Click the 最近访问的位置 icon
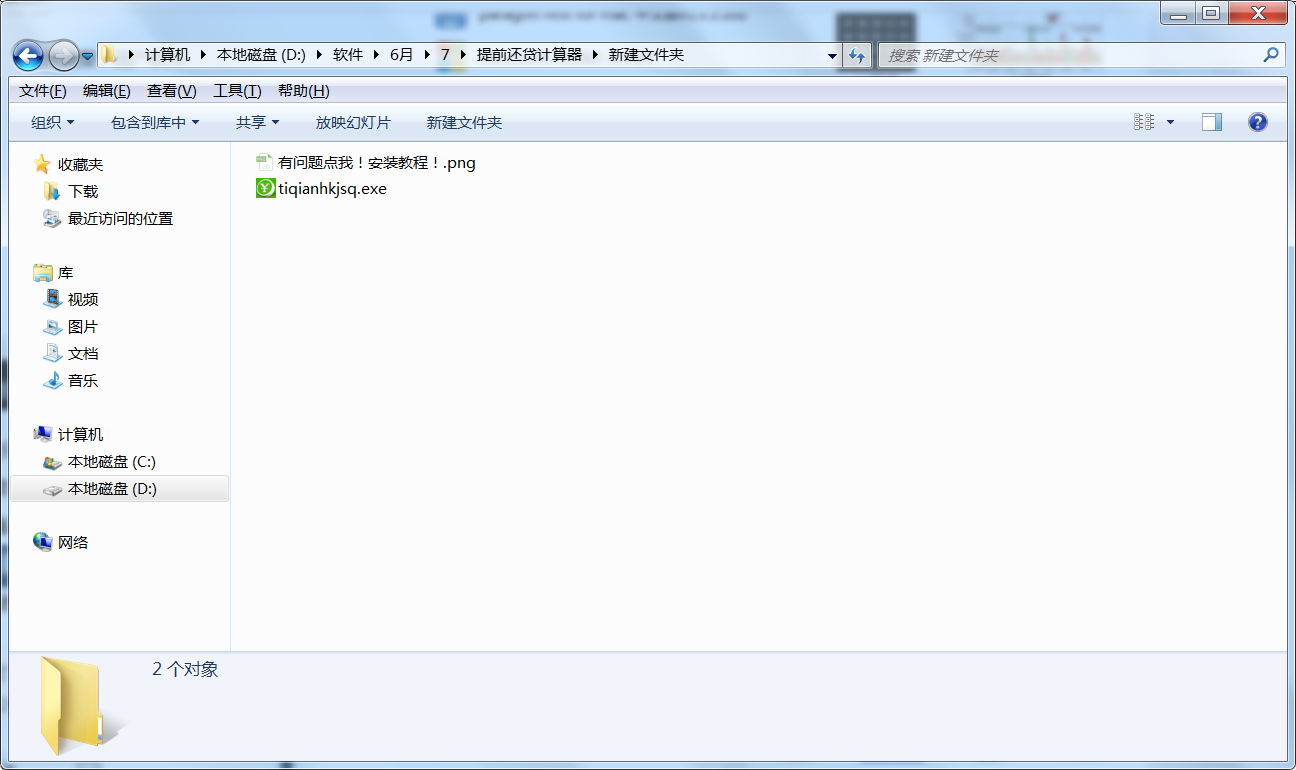This screenshot has width=1296, height=770. tap(52, 218)
